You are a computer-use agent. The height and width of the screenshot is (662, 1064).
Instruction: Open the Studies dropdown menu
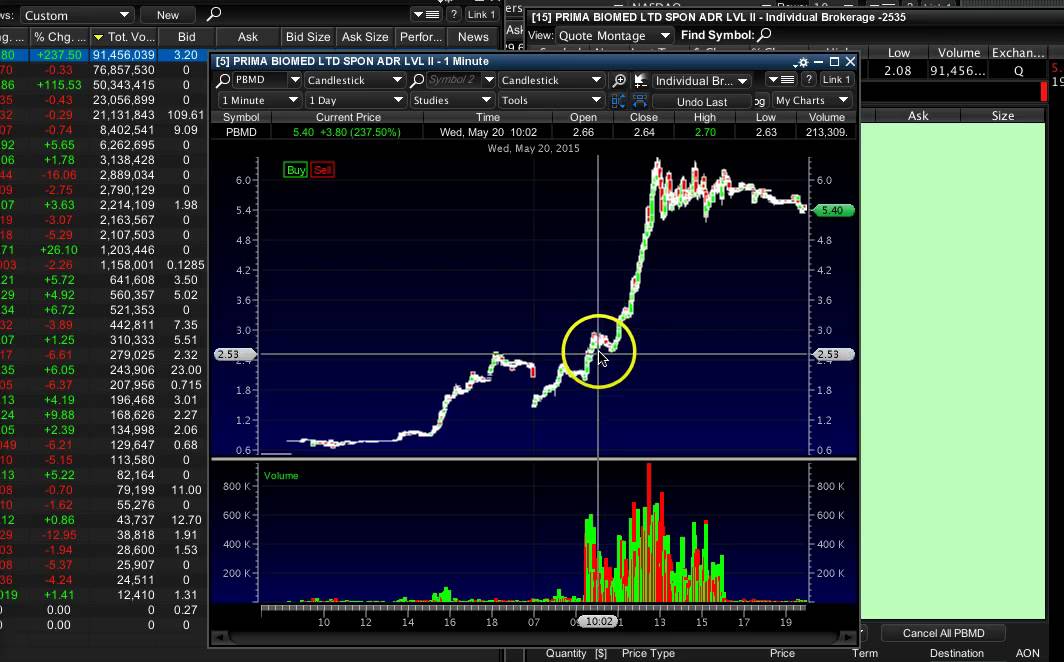[451, 100]
